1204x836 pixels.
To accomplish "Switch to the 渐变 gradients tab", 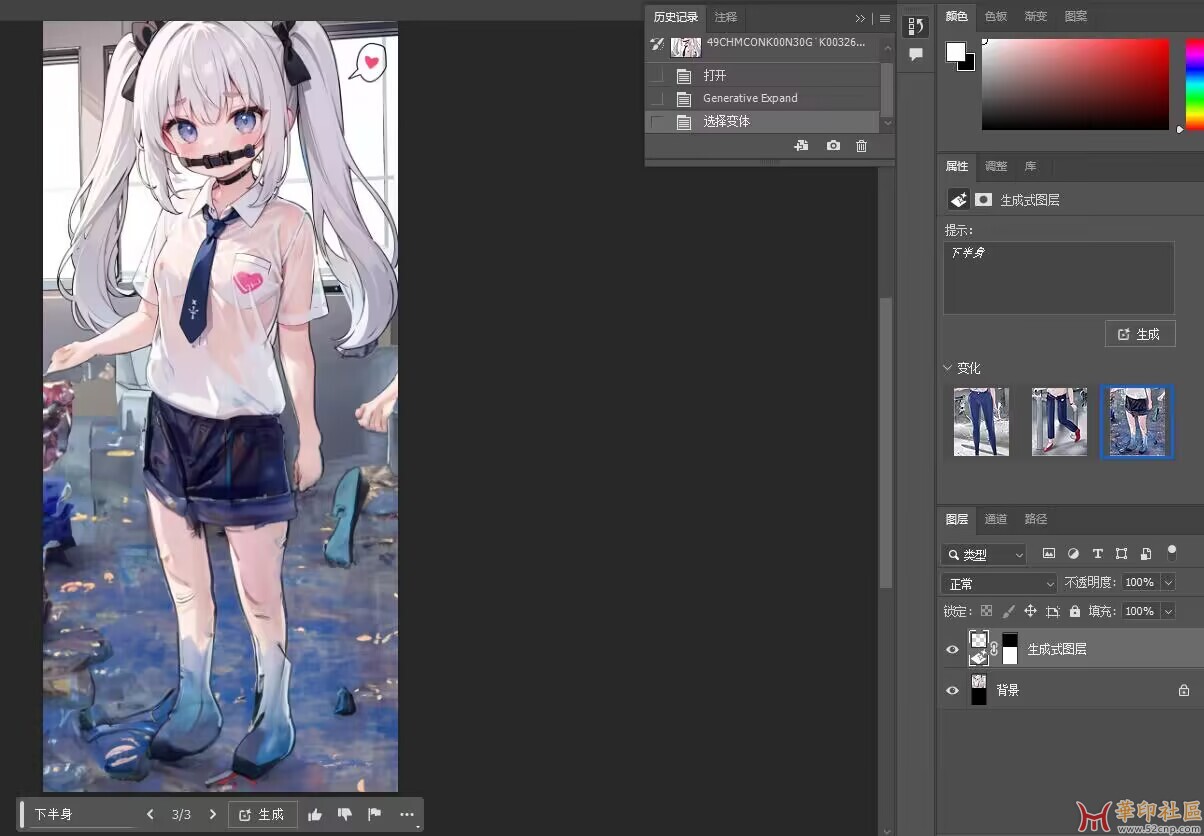I will [x=1036, y=16].
